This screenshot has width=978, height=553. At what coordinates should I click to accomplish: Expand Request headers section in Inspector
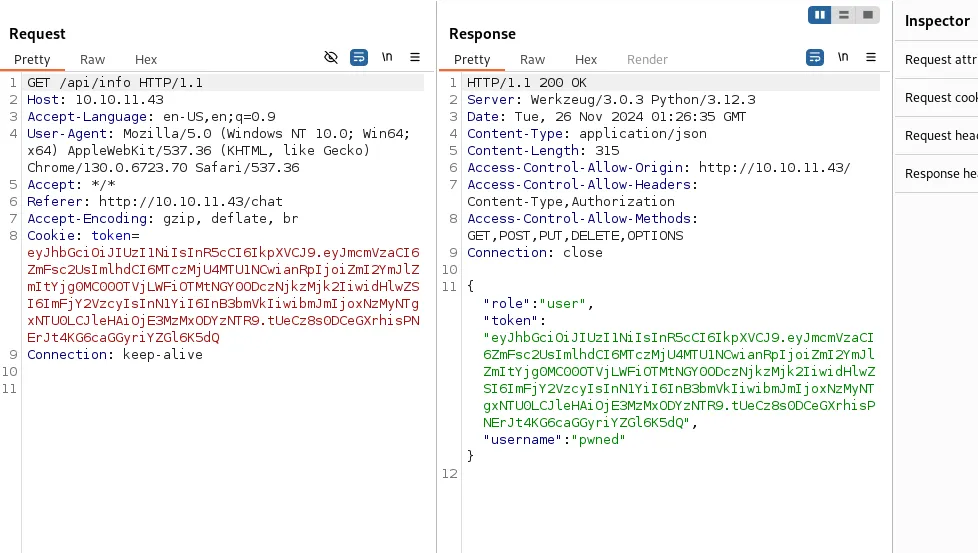(941, 136)
